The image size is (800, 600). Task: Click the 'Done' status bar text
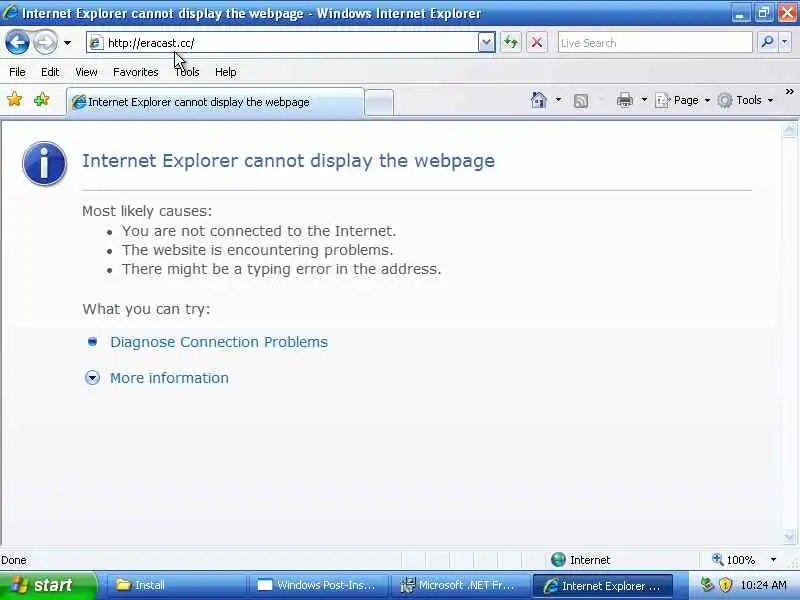pyautogui.click(x=14, y=560)
